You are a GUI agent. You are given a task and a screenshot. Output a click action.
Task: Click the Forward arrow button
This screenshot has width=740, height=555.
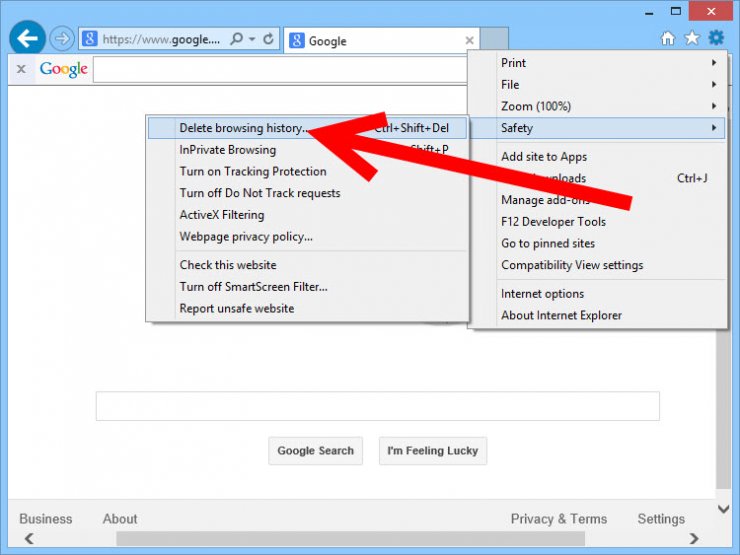click(x=62, y=39)
